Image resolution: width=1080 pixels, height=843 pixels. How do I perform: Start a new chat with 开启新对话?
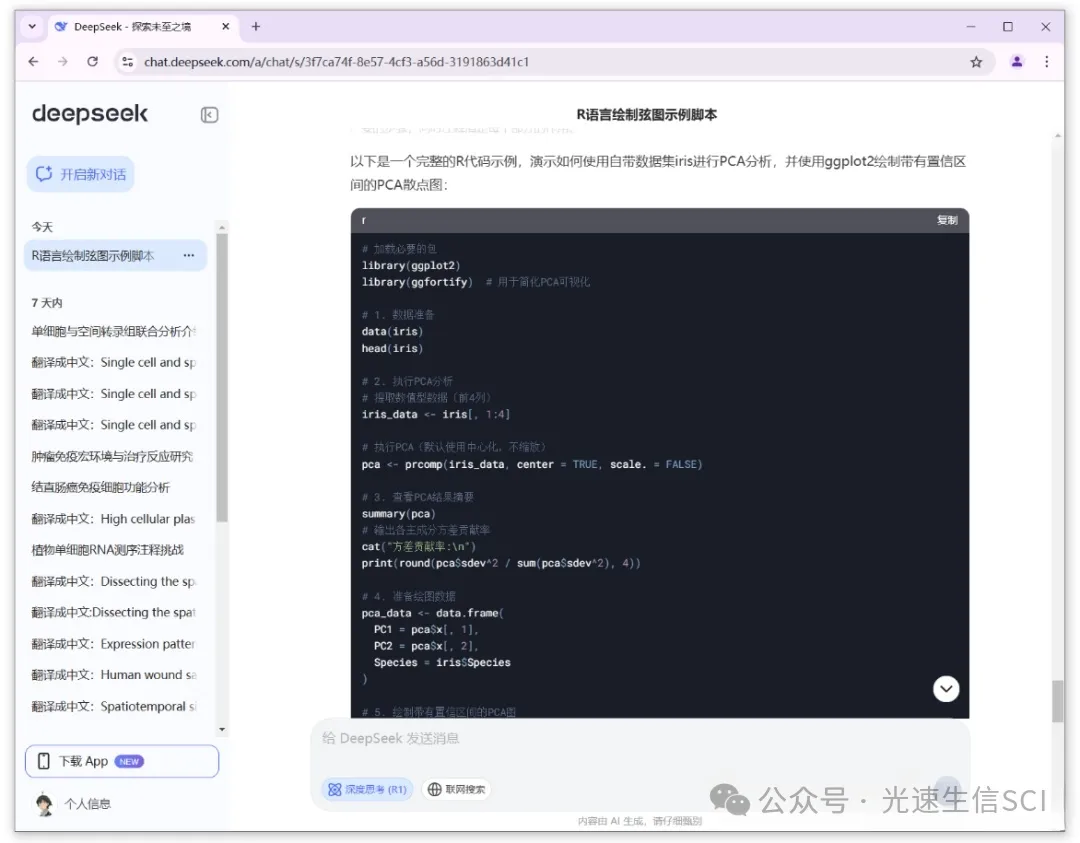click(81, 174)
